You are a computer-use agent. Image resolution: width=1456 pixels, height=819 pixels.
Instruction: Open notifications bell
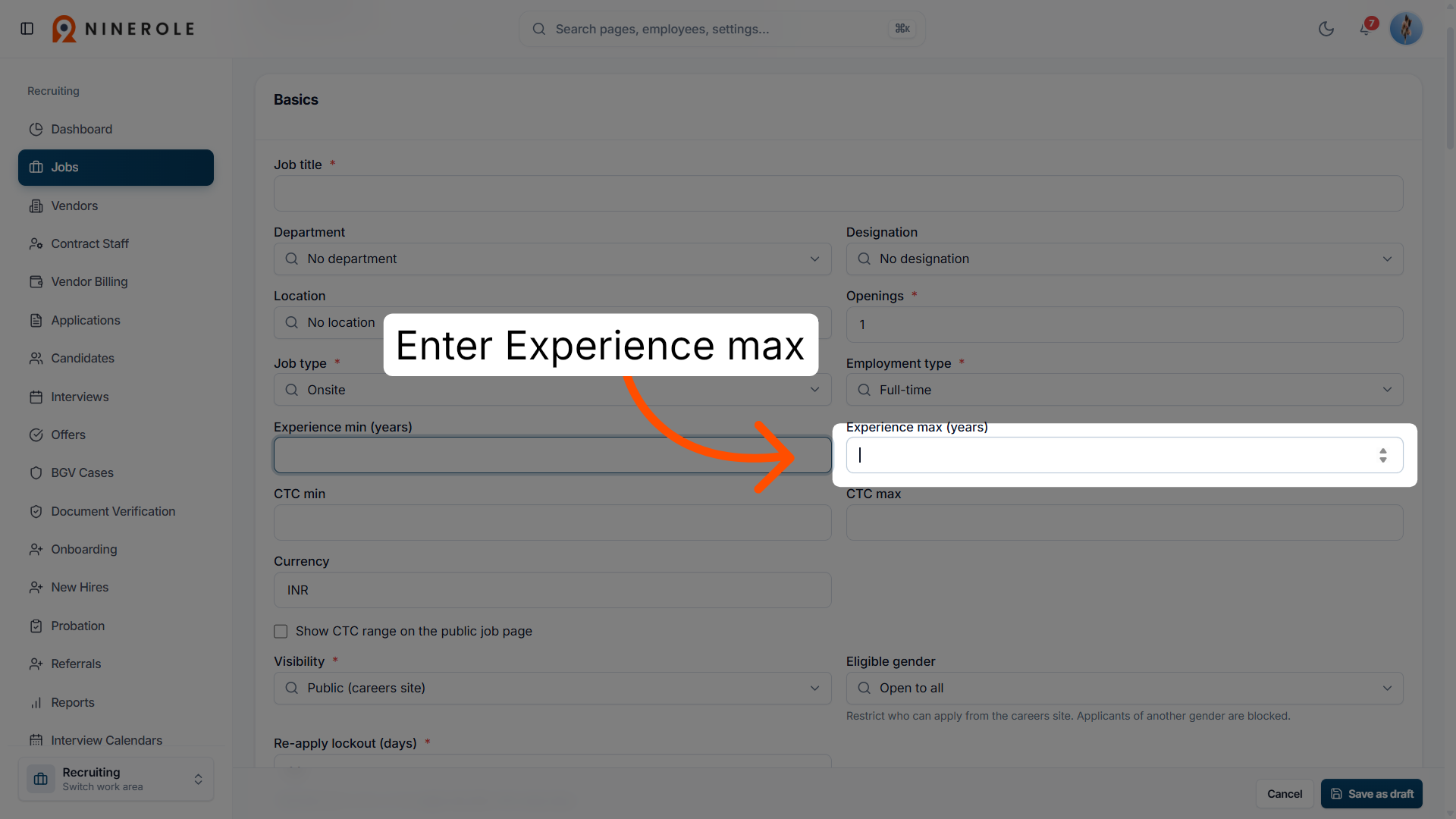tap(1365, 29)
